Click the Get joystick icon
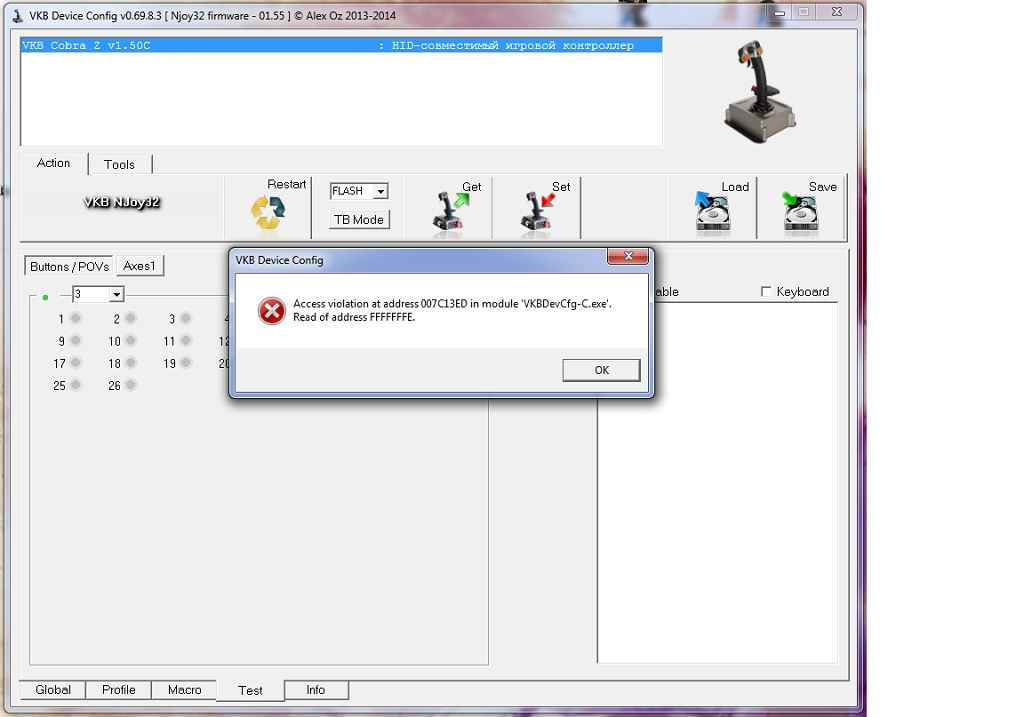1024x717 pixels. pyautogui.click(x=449, y=212)
